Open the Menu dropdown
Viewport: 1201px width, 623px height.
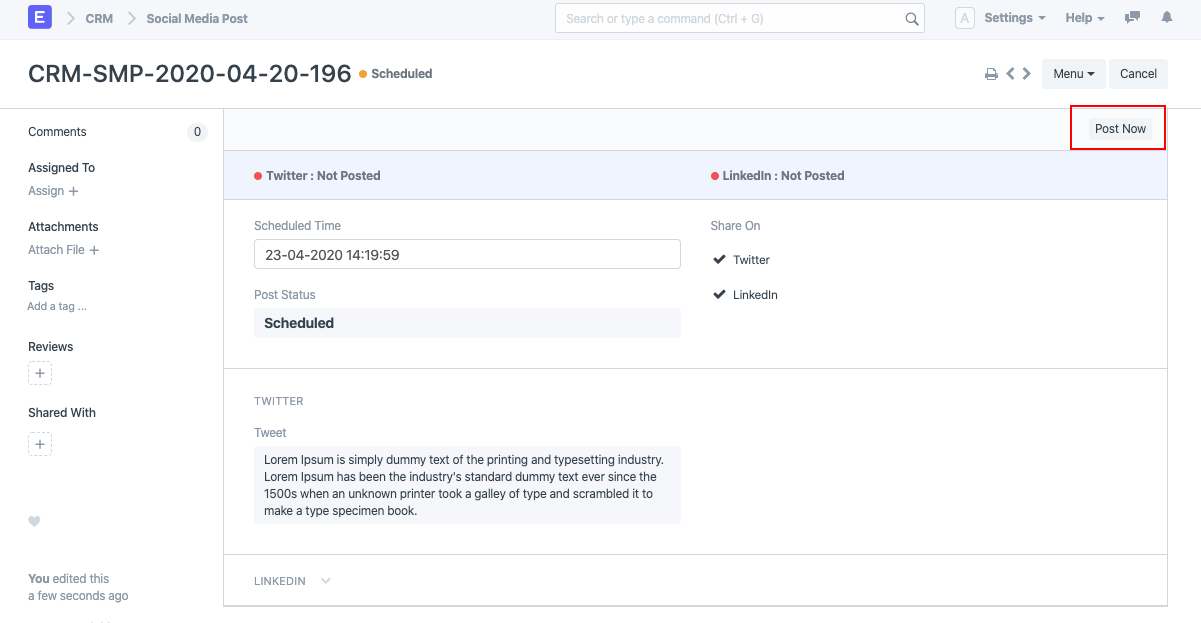(x=1073, y=74)
